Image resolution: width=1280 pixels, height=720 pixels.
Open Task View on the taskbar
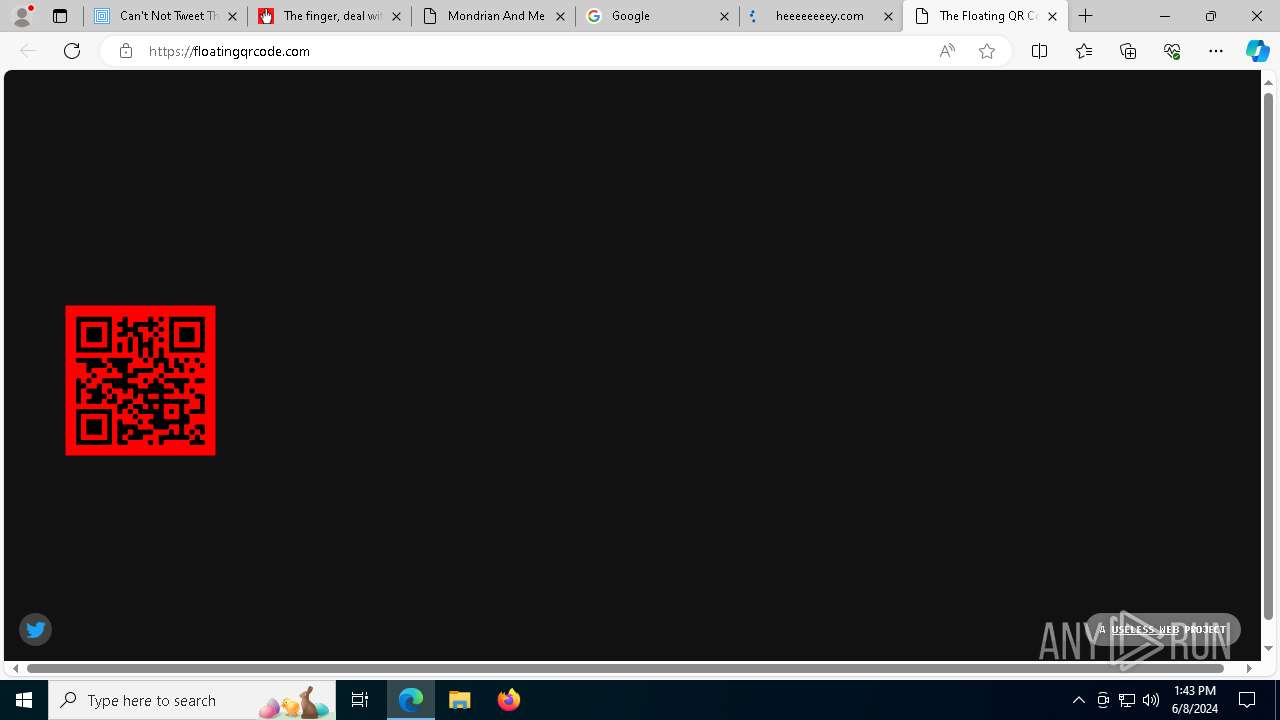pos(360,700)
